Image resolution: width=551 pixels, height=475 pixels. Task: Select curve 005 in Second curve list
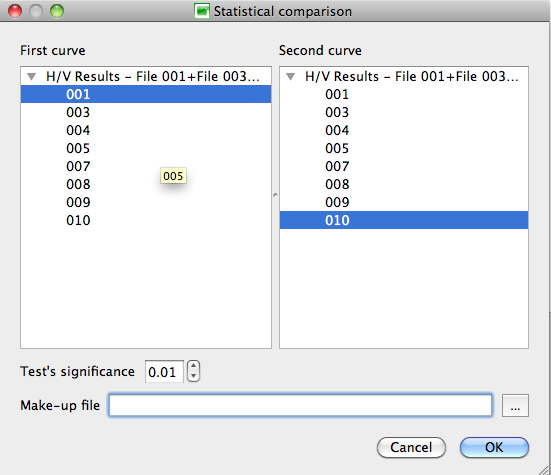tap(404, 148)
